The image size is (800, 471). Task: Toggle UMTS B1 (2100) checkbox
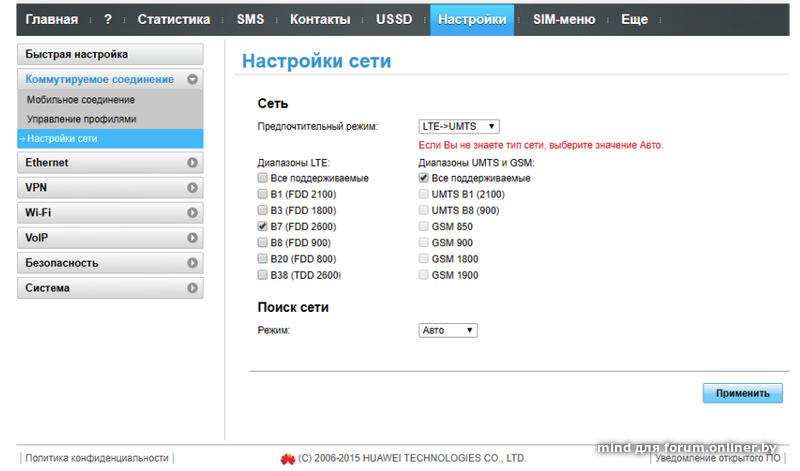[423, 194]
